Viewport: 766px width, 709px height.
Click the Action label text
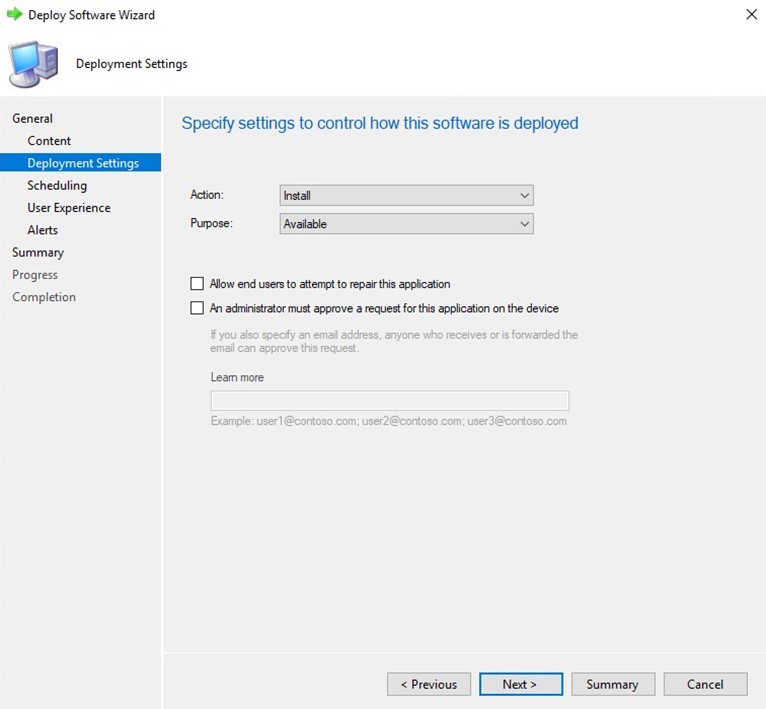point(207,194)
